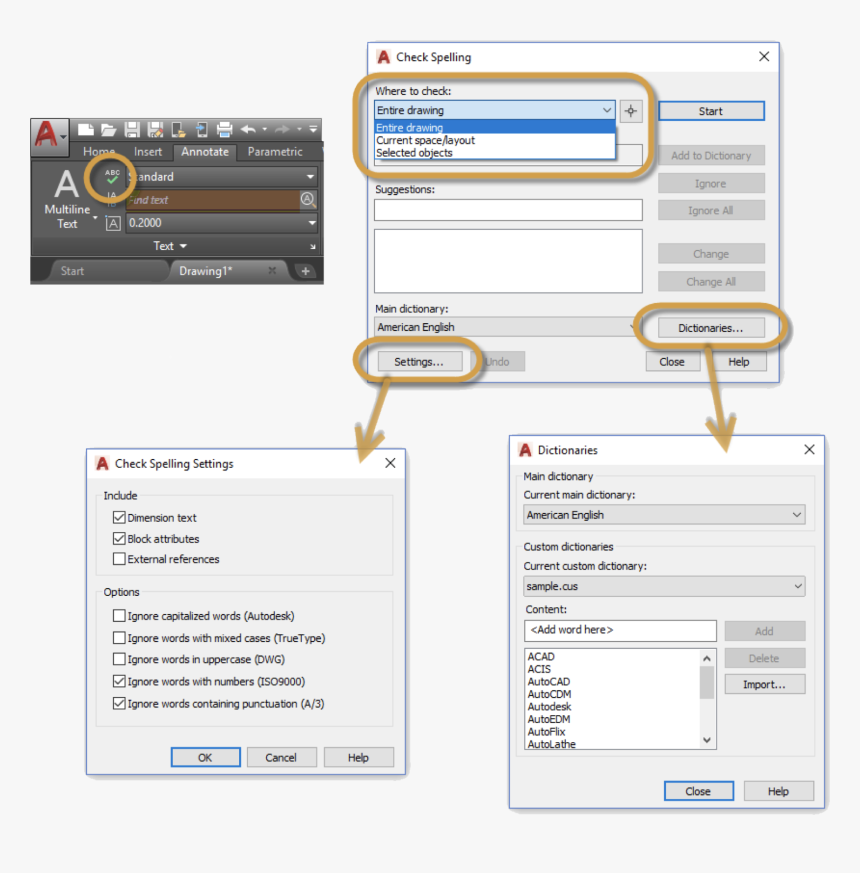The height and width of the screenshot is (873, 860).
Task: Open the Main dictionary dropdown in Check Spelling
Action: [x=631, y=327]
